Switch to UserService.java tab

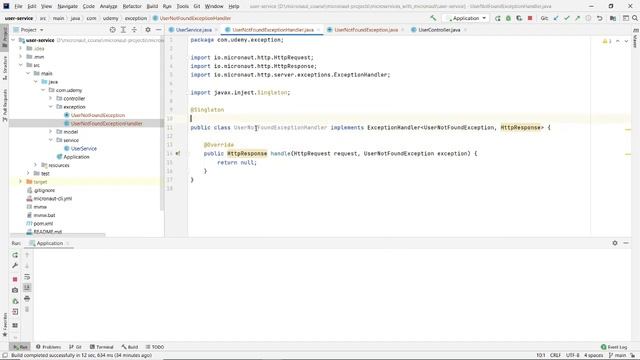193,30
